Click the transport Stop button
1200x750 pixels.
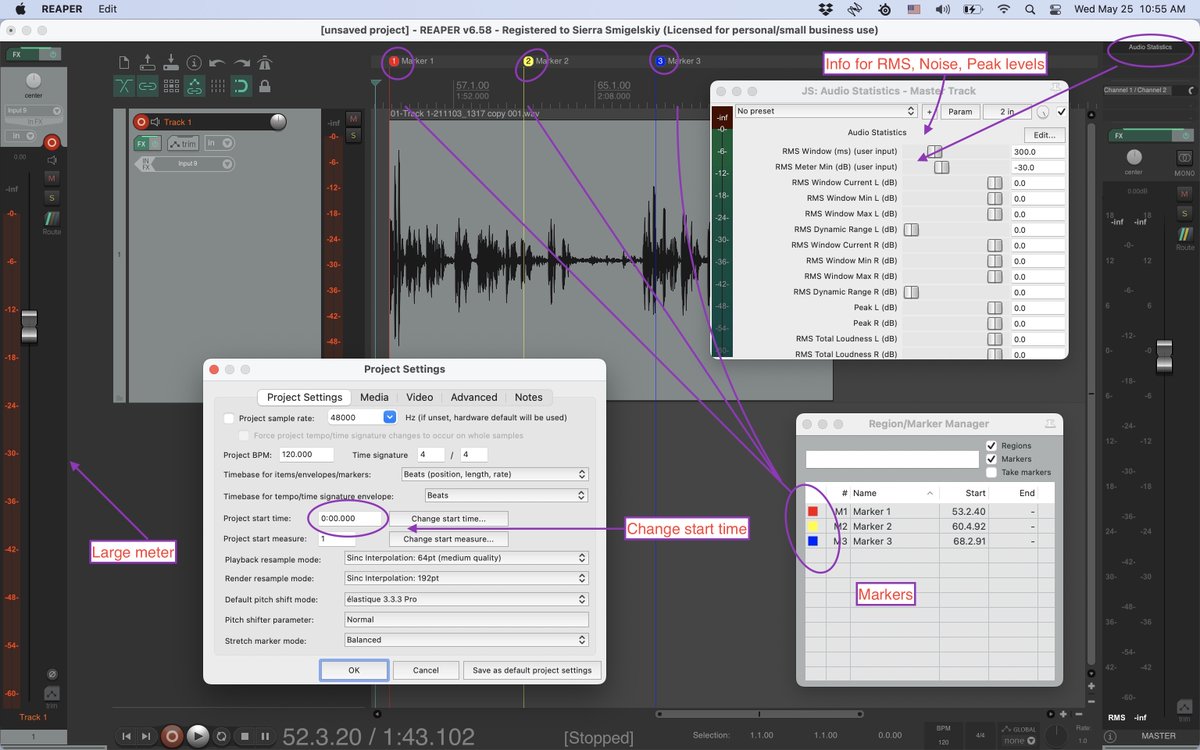tap(245, 736)
